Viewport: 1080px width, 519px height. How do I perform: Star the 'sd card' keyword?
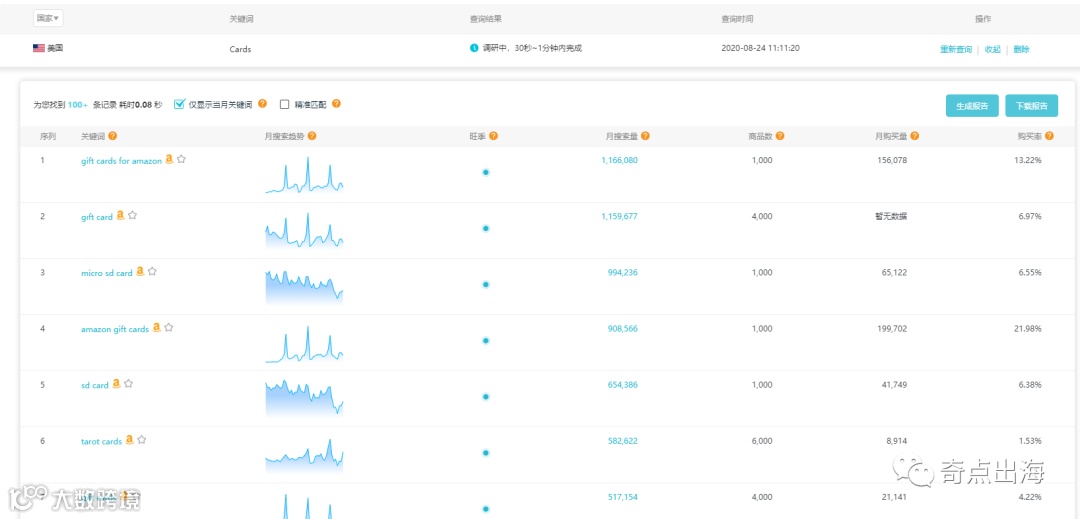pos(129,385)
